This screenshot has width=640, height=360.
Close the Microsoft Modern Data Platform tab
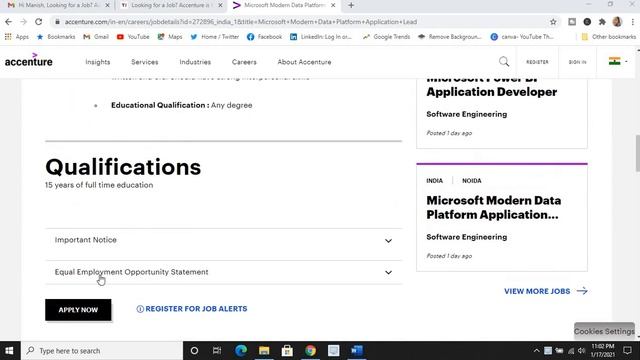tap(333, 5)
